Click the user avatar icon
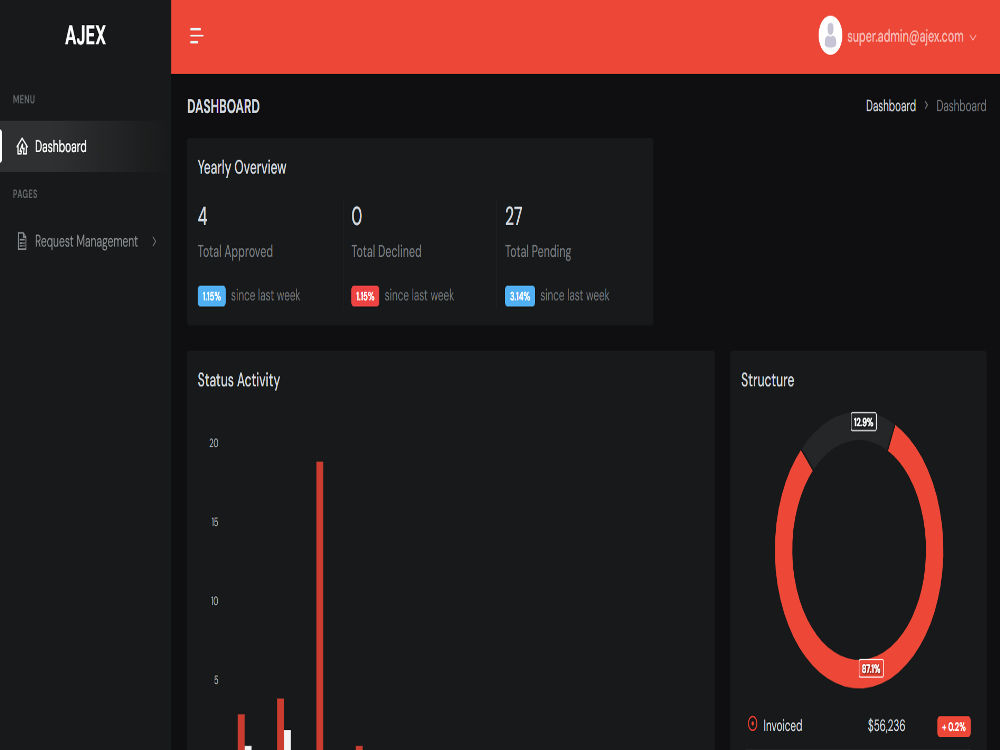This screenshot has width=1000, height=750. 830,36
